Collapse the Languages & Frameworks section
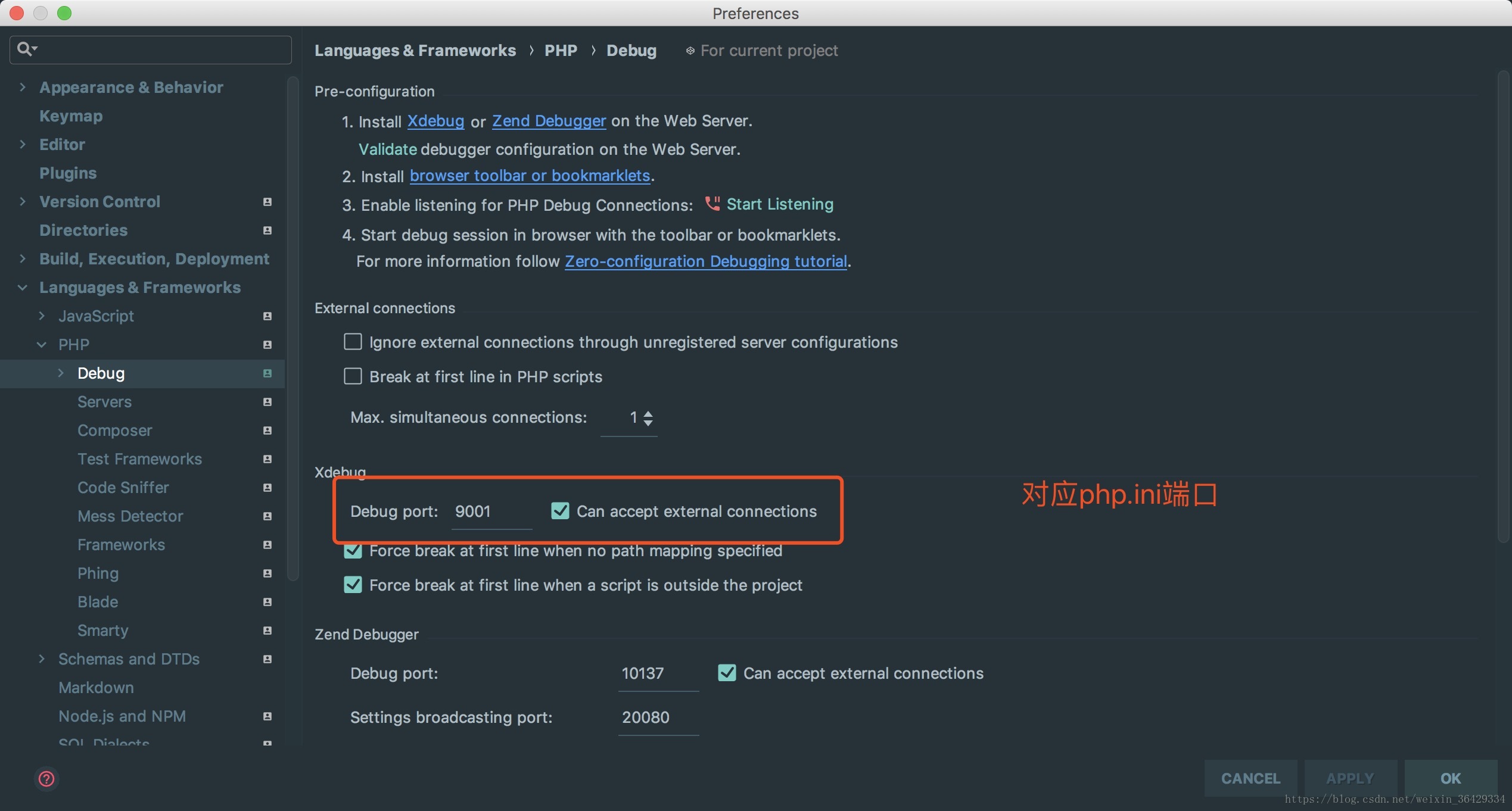 click(x=23, y=288)
